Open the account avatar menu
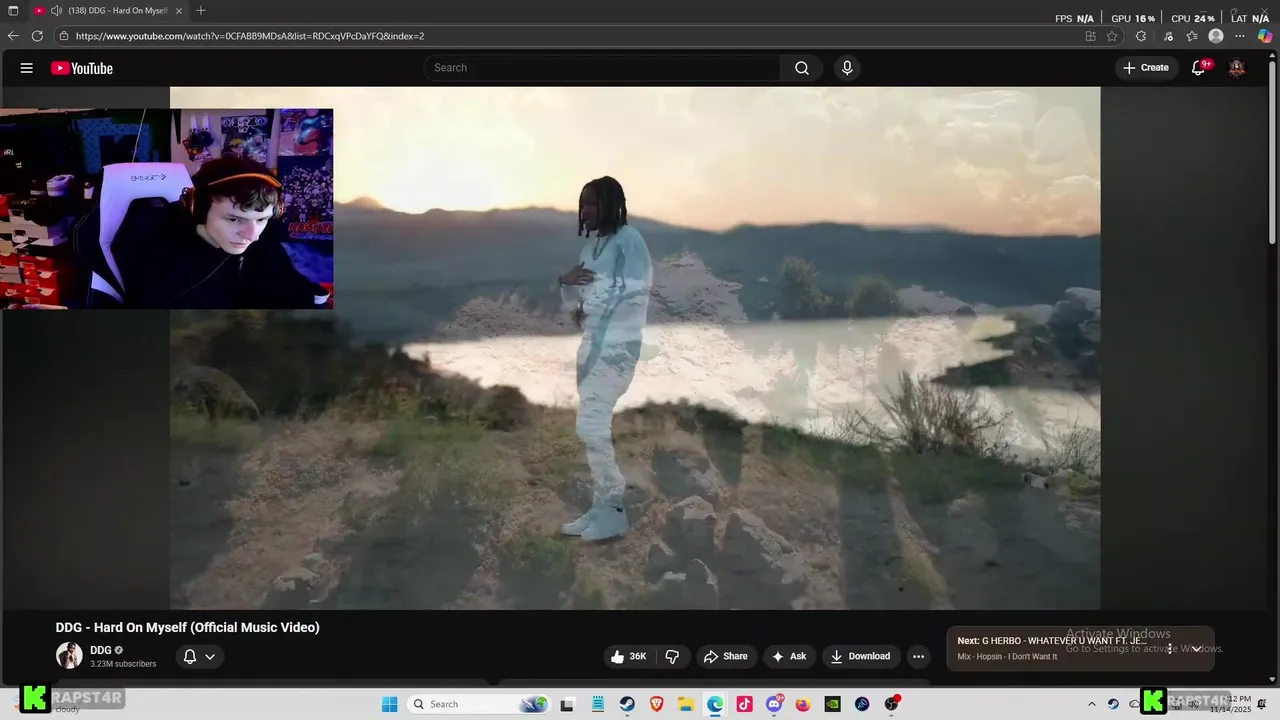Image resolution: width=1280 pixels, height=720 pixels. [x=1237, y=68]
